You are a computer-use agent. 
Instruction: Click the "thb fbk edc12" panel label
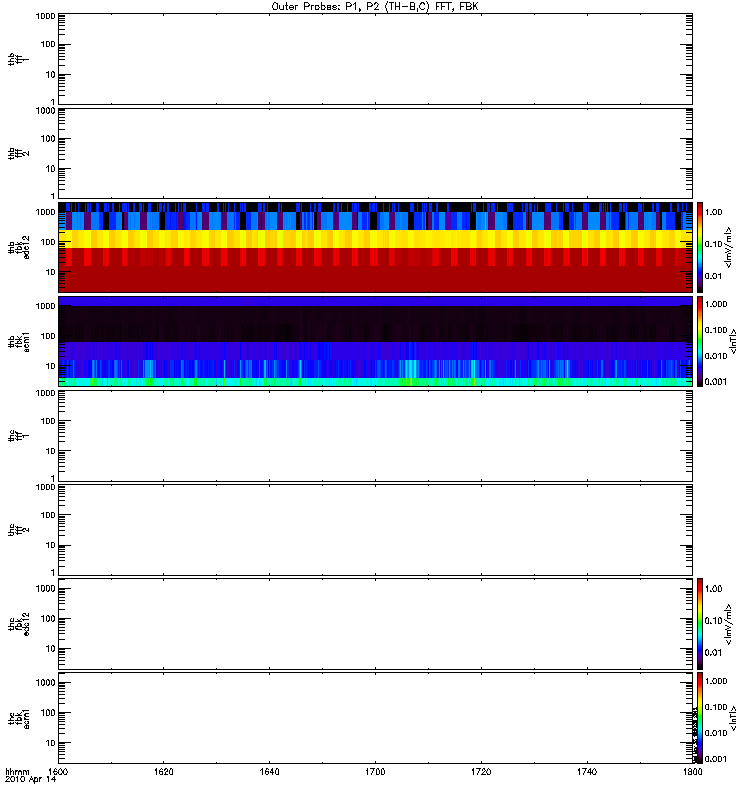(18, 247)
